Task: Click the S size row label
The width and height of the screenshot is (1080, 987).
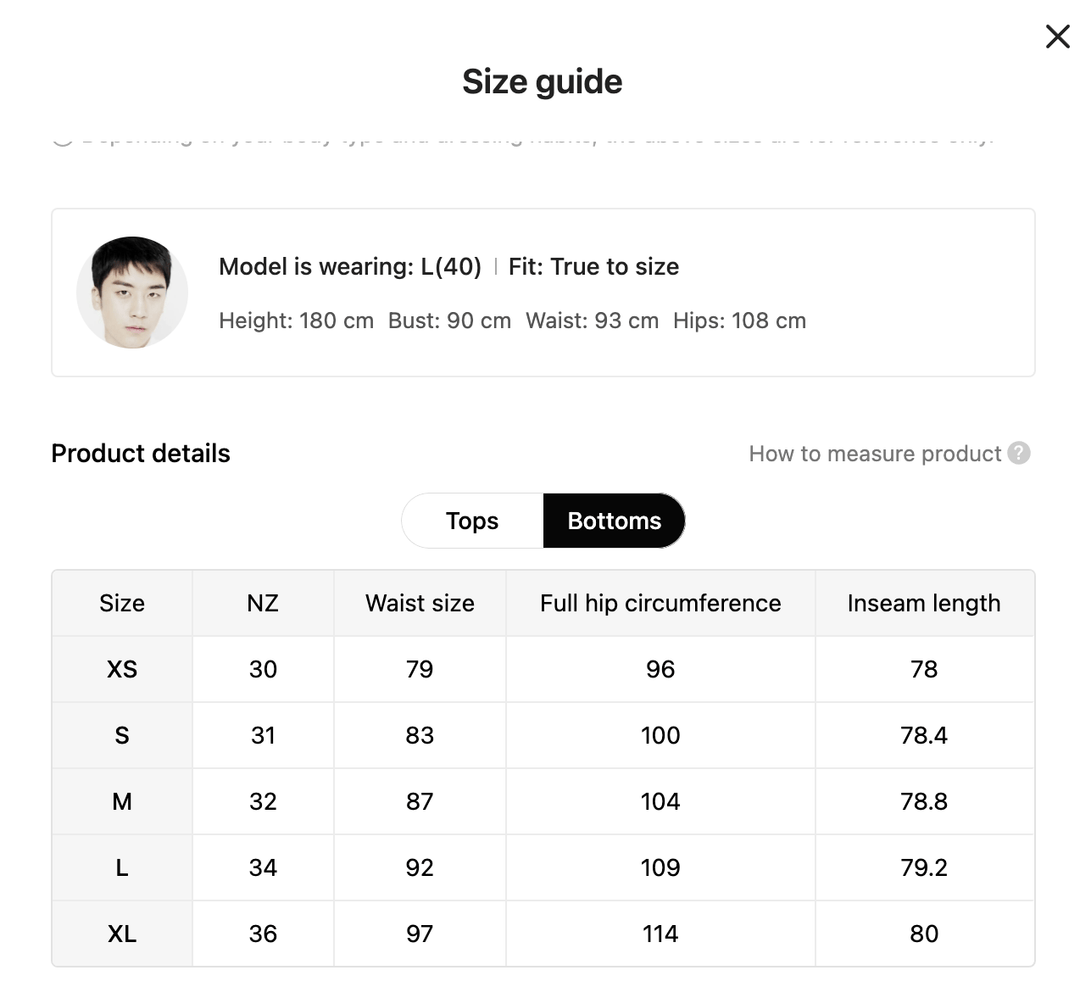Action: [x=122, y=735]
